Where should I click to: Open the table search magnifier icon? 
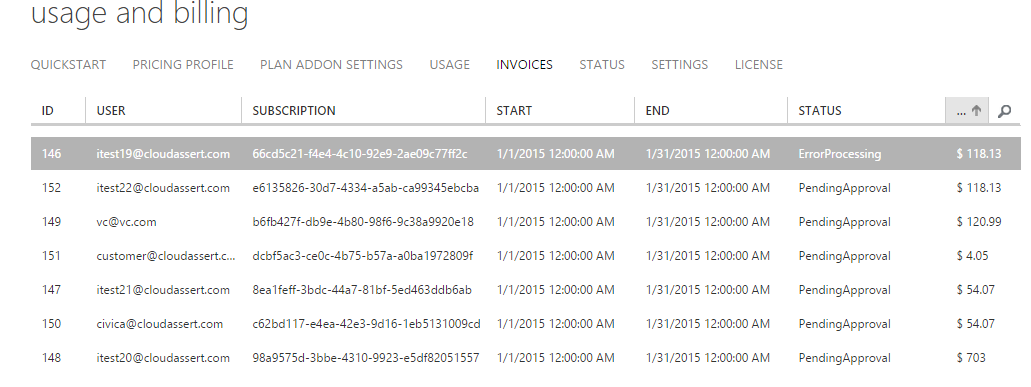1004,111
